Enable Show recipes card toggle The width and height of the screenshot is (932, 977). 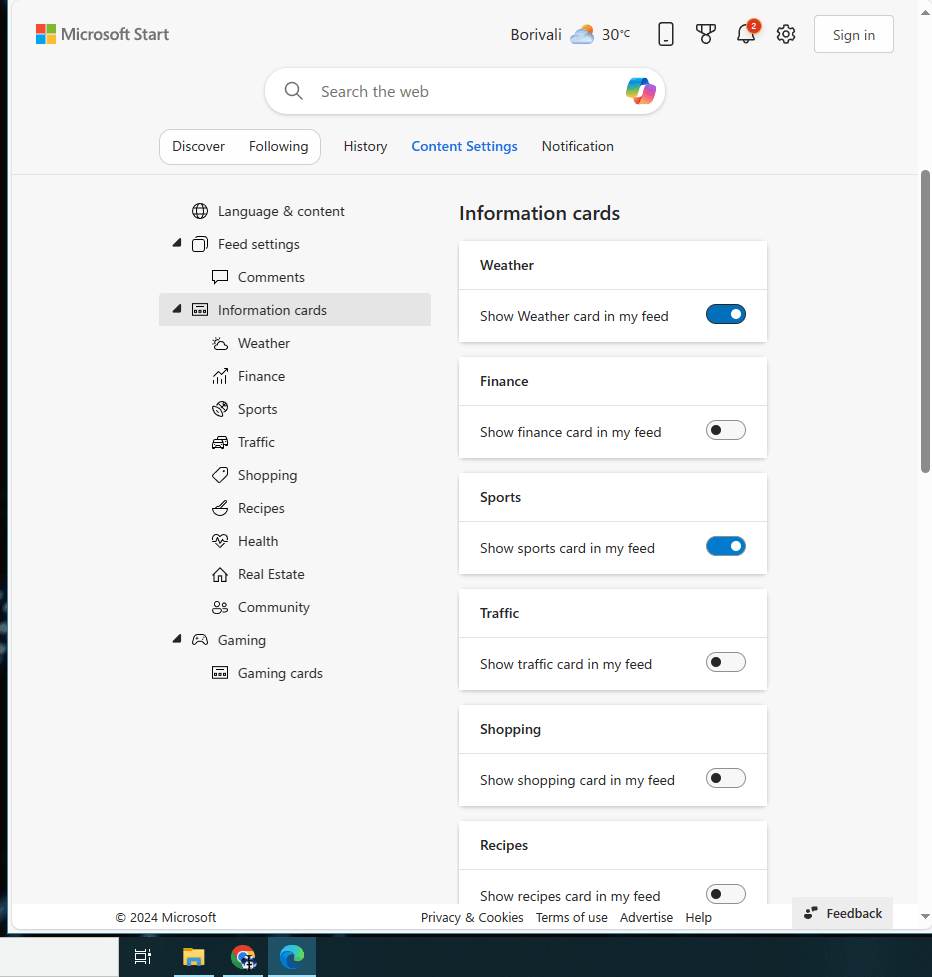725,894
